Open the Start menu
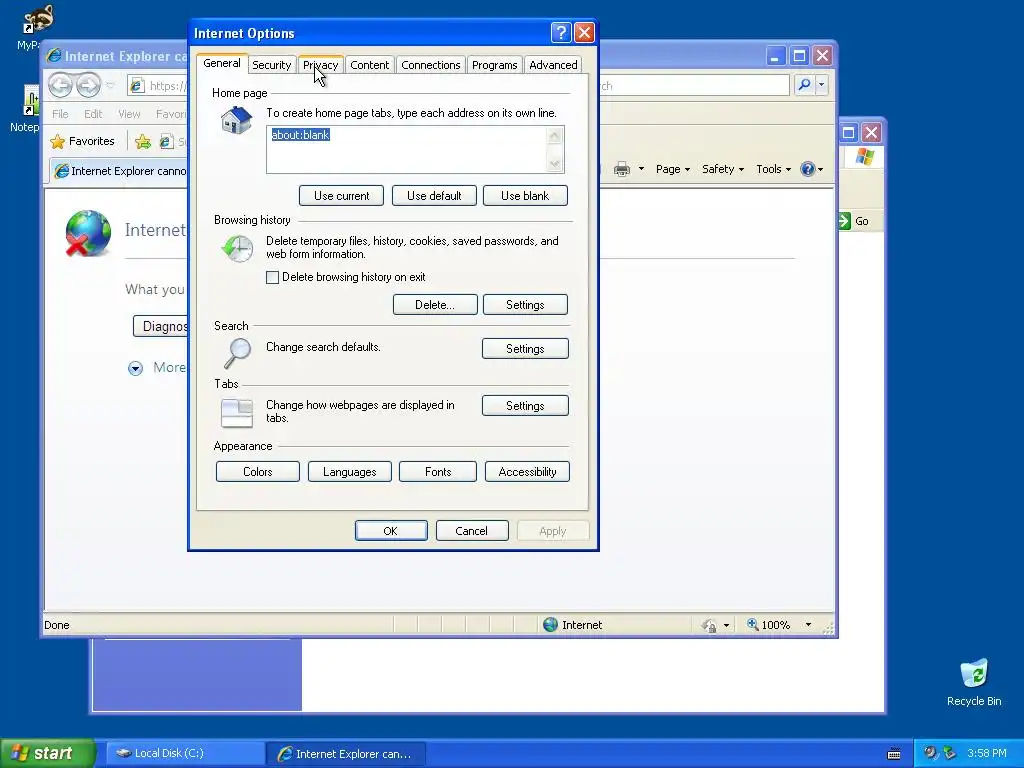This screenshot has width=1024, height=768. [x=47, y=753]
